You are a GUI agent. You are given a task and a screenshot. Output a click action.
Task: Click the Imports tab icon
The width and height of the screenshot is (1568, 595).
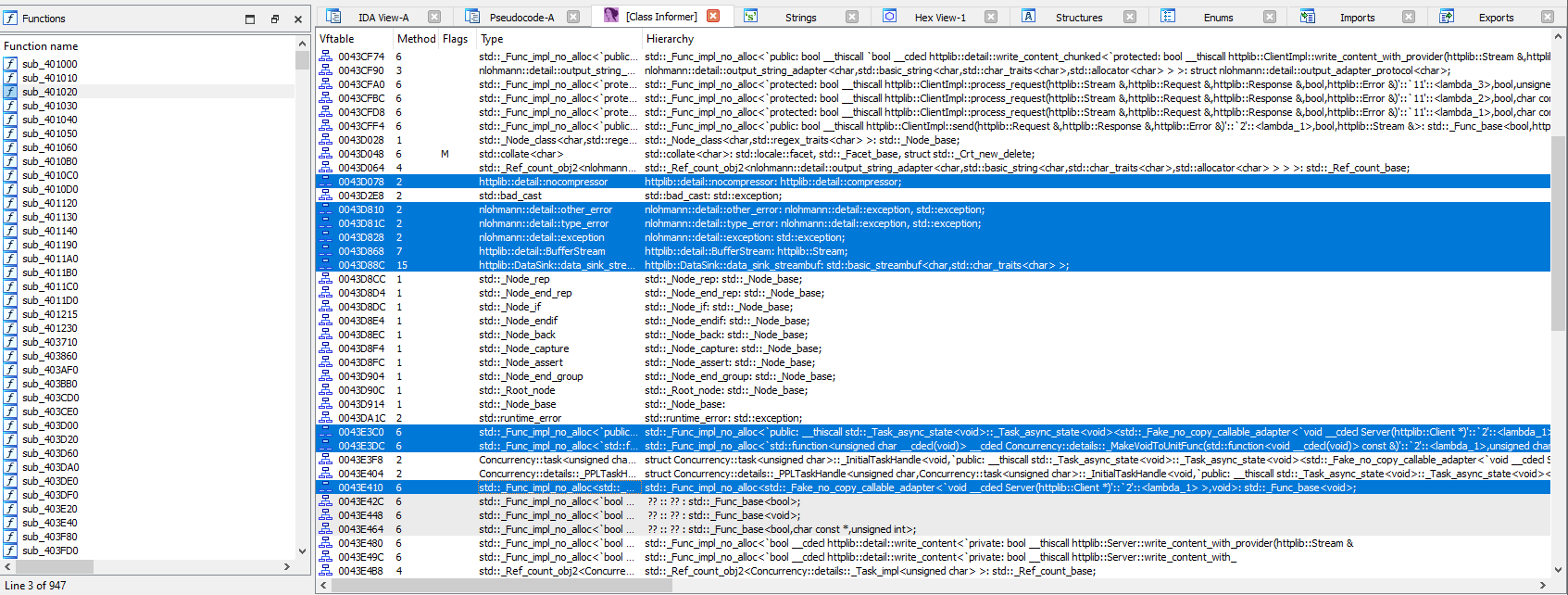coord(1307,17)
